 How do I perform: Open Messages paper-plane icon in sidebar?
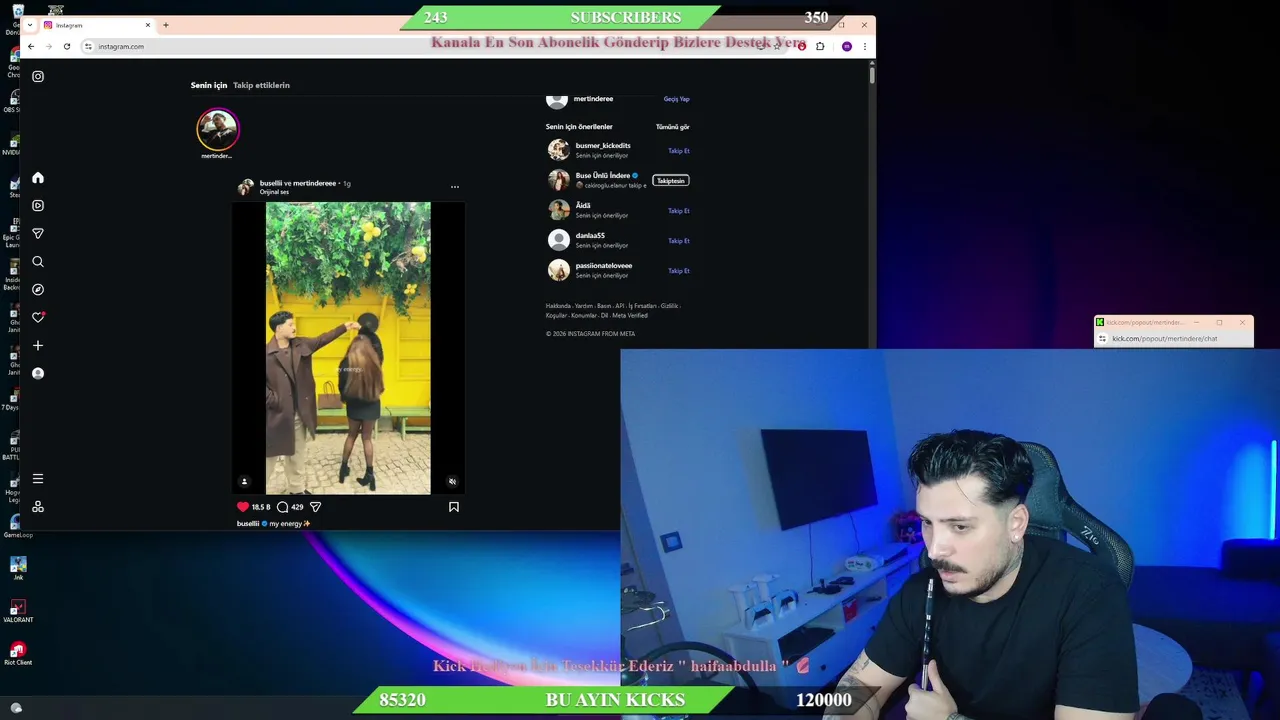(x=38, y=233)
